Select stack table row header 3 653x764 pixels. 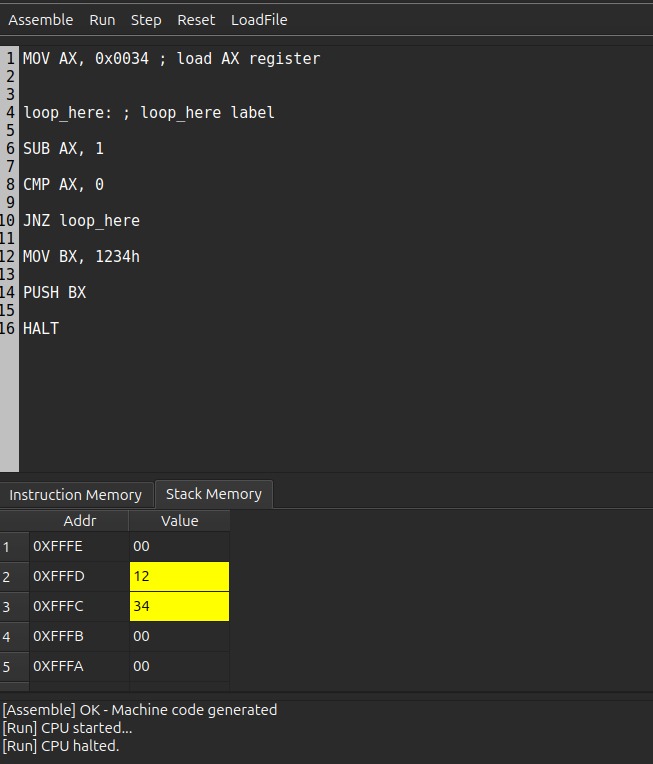14,606
